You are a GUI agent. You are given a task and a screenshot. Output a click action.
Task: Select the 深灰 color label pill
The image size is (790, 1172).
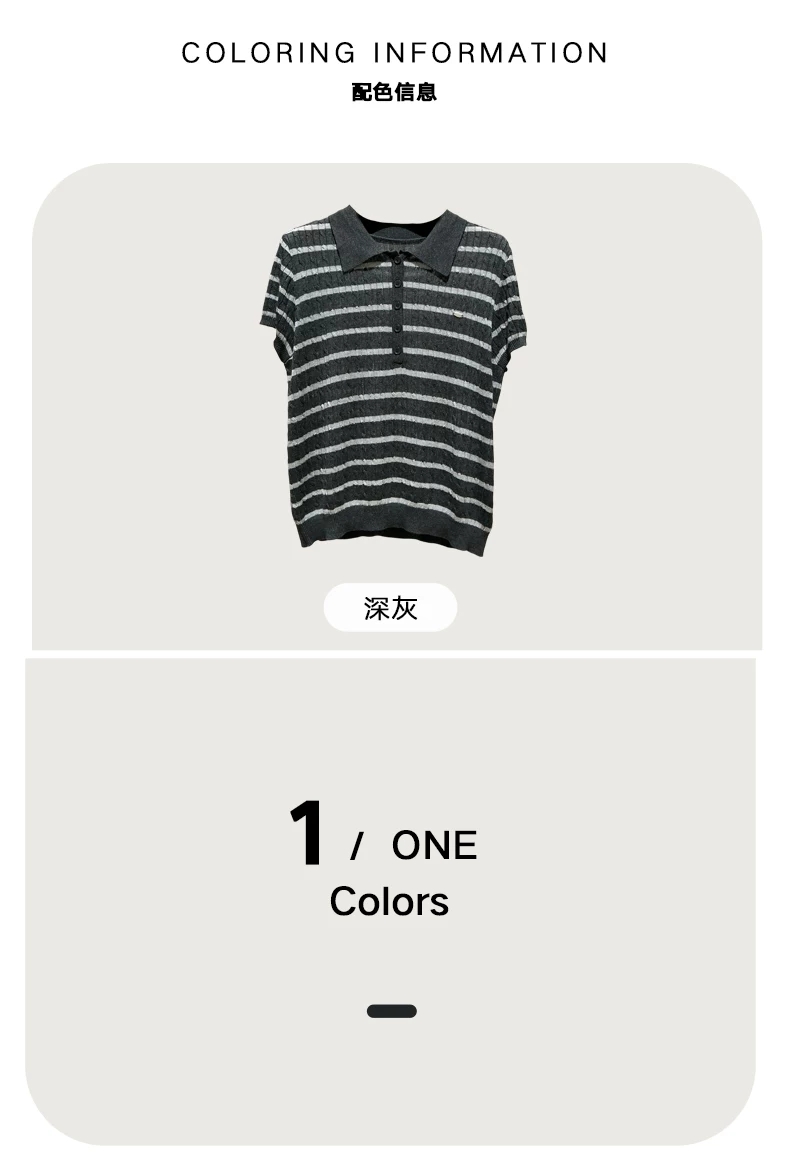click(x=390, y=608)
